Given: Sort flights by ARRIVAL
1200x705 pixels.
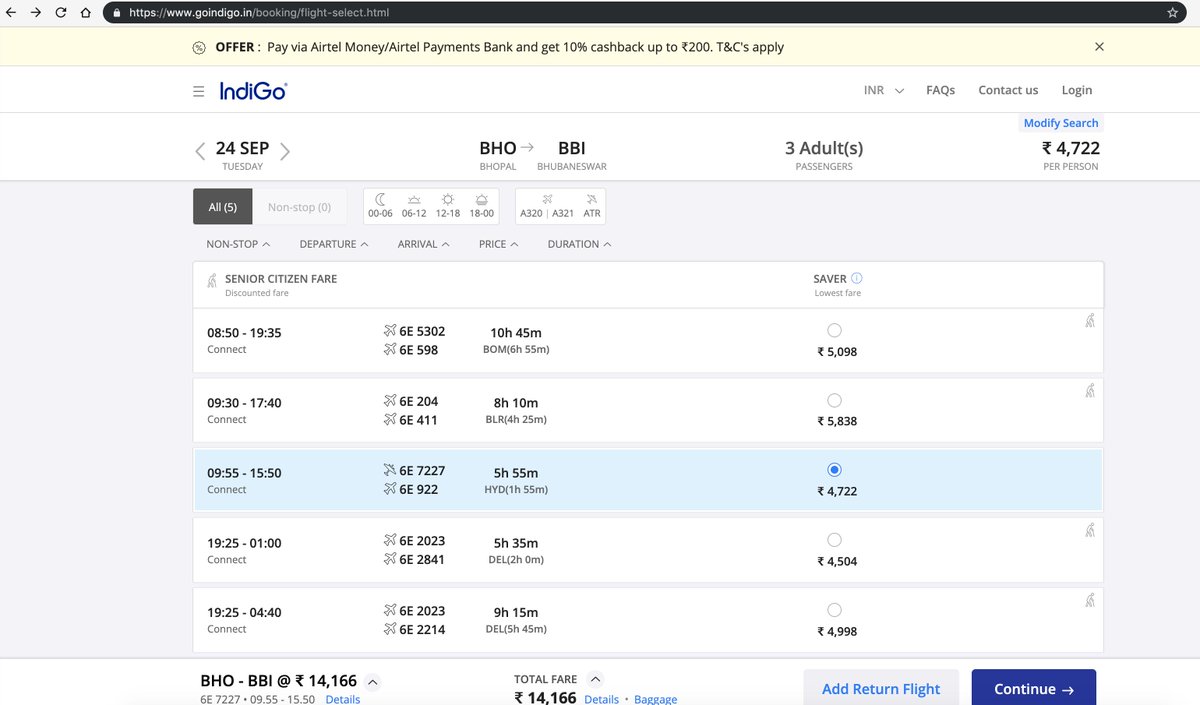Looking at the screenshot, I should pyautogui.click(x=424, y=244).
